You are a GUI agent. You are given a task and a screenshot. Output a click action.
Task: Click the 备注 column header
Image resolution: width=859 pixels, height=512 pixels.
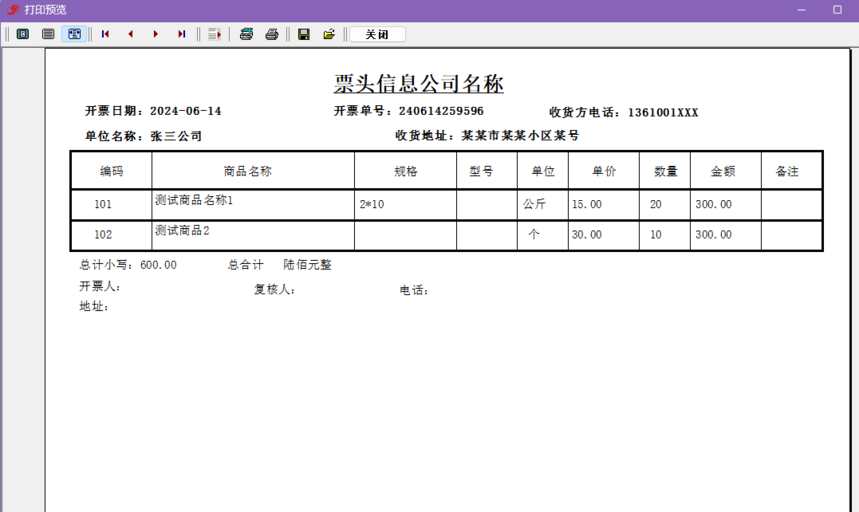[787, 171]
